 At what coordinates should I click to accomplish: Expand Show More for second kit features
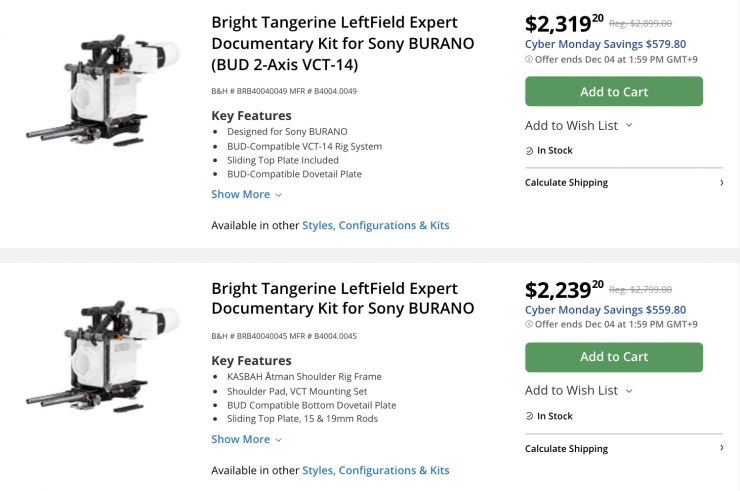coord(246,439)
